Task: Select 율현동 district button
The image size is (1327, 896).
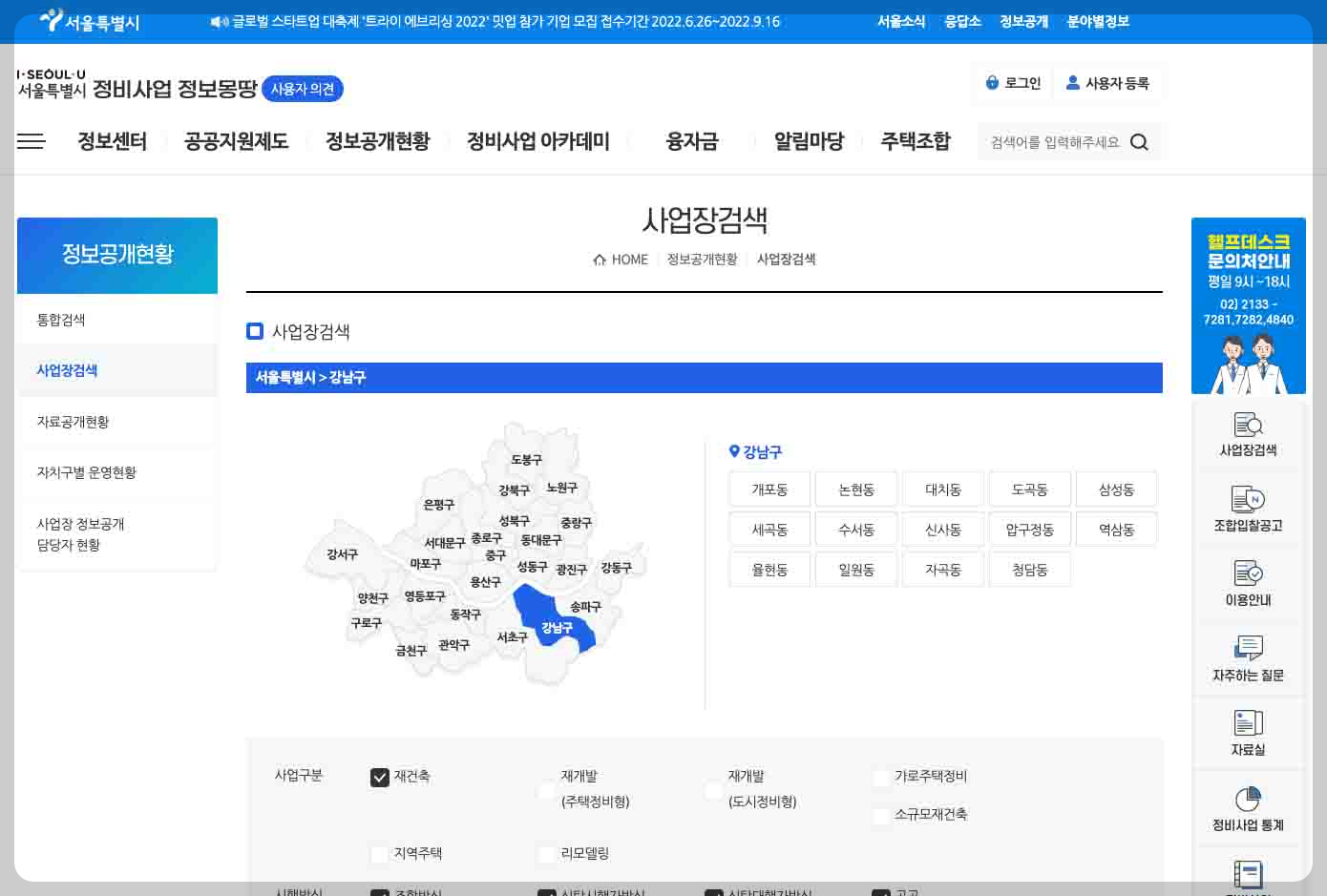Action: pyautogui.click(x=769, y=570)
